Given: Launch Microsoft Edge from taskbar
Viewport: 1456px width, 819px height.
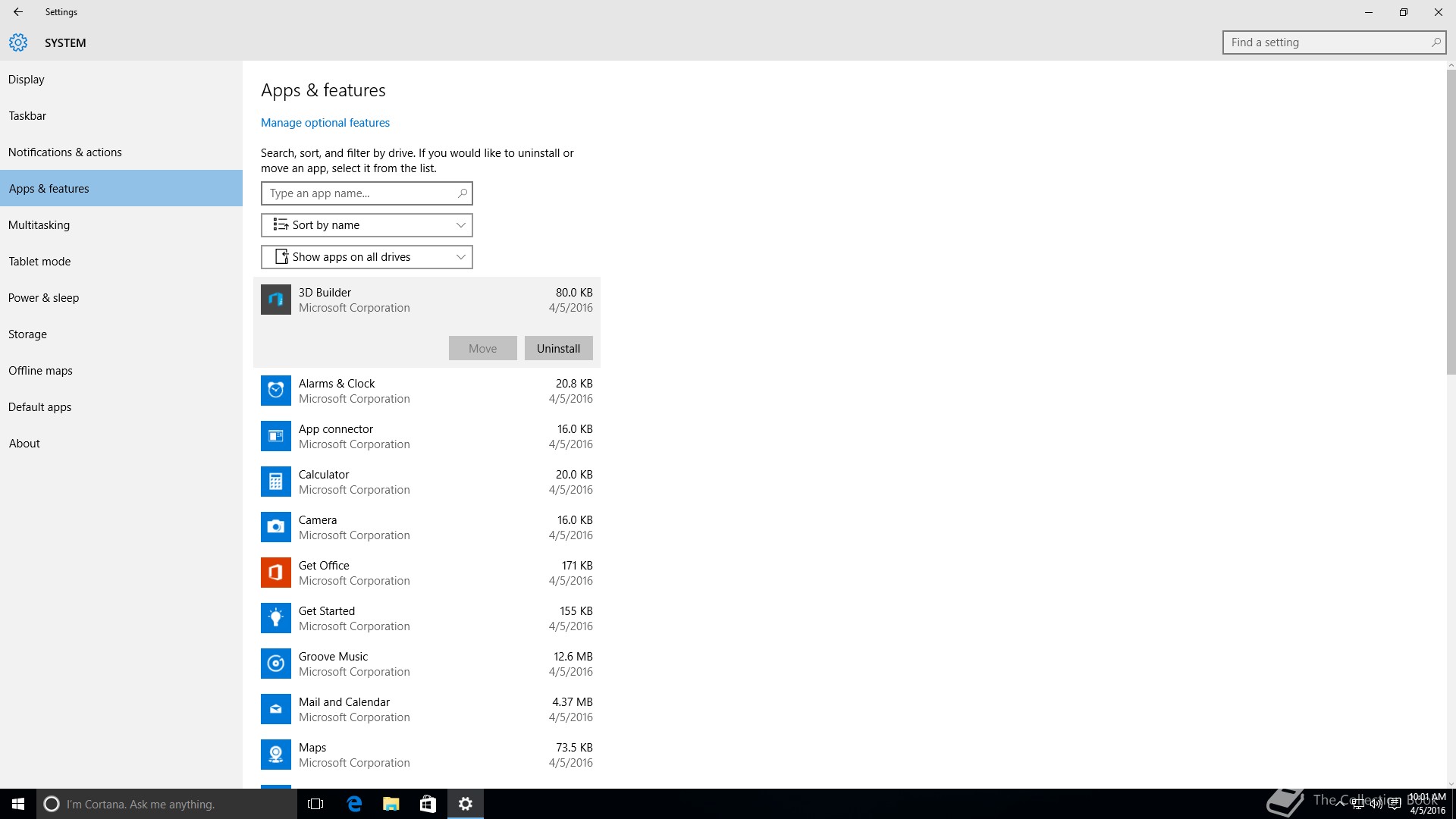Looking at the screenshot, I should 353,804.
